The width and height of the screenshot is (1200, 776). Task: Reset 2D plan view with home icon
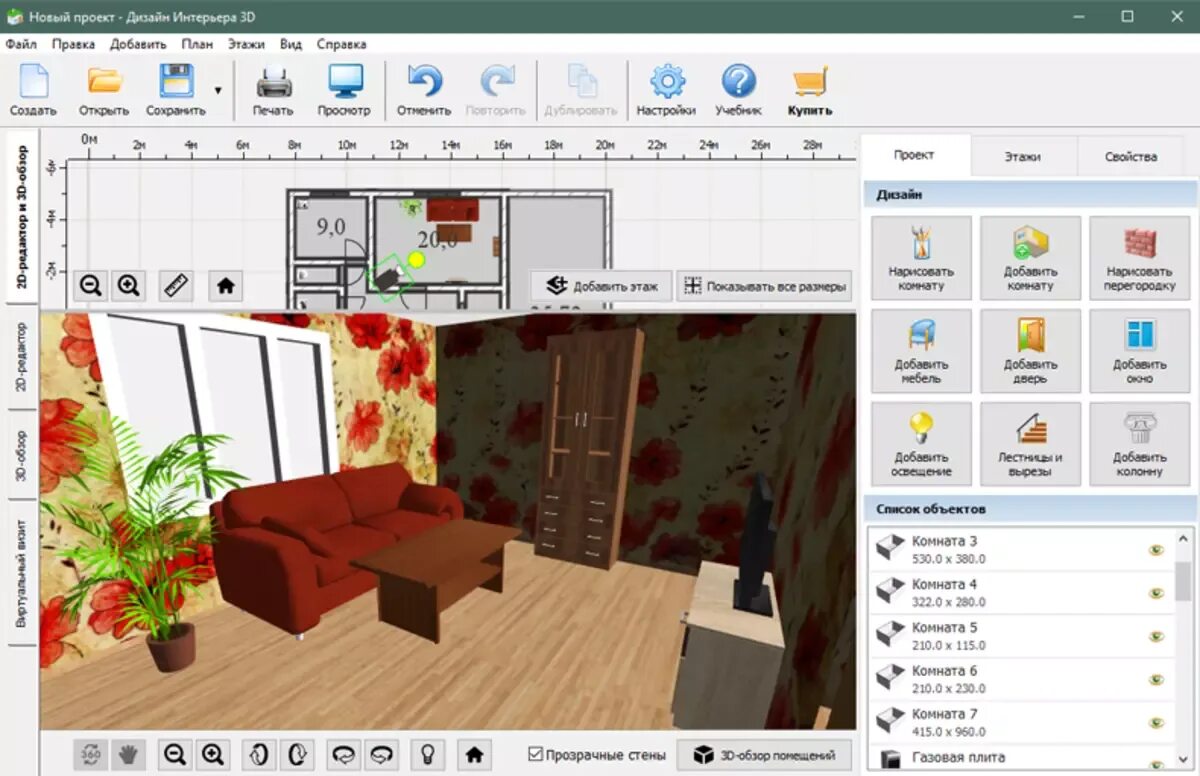[x=226, y=286]
